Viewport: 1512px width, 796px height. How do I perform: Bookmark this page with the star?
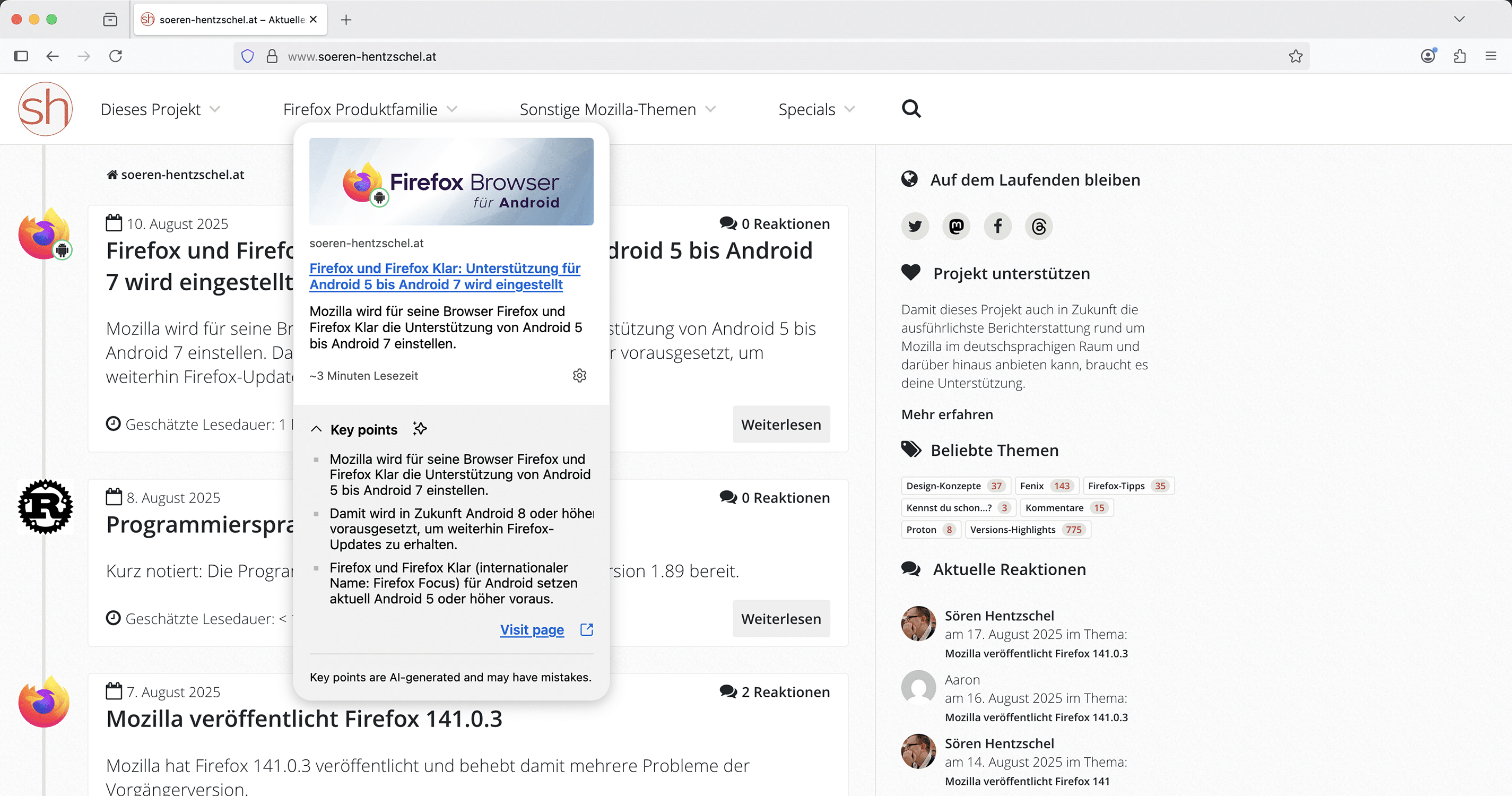point(1296,56)
